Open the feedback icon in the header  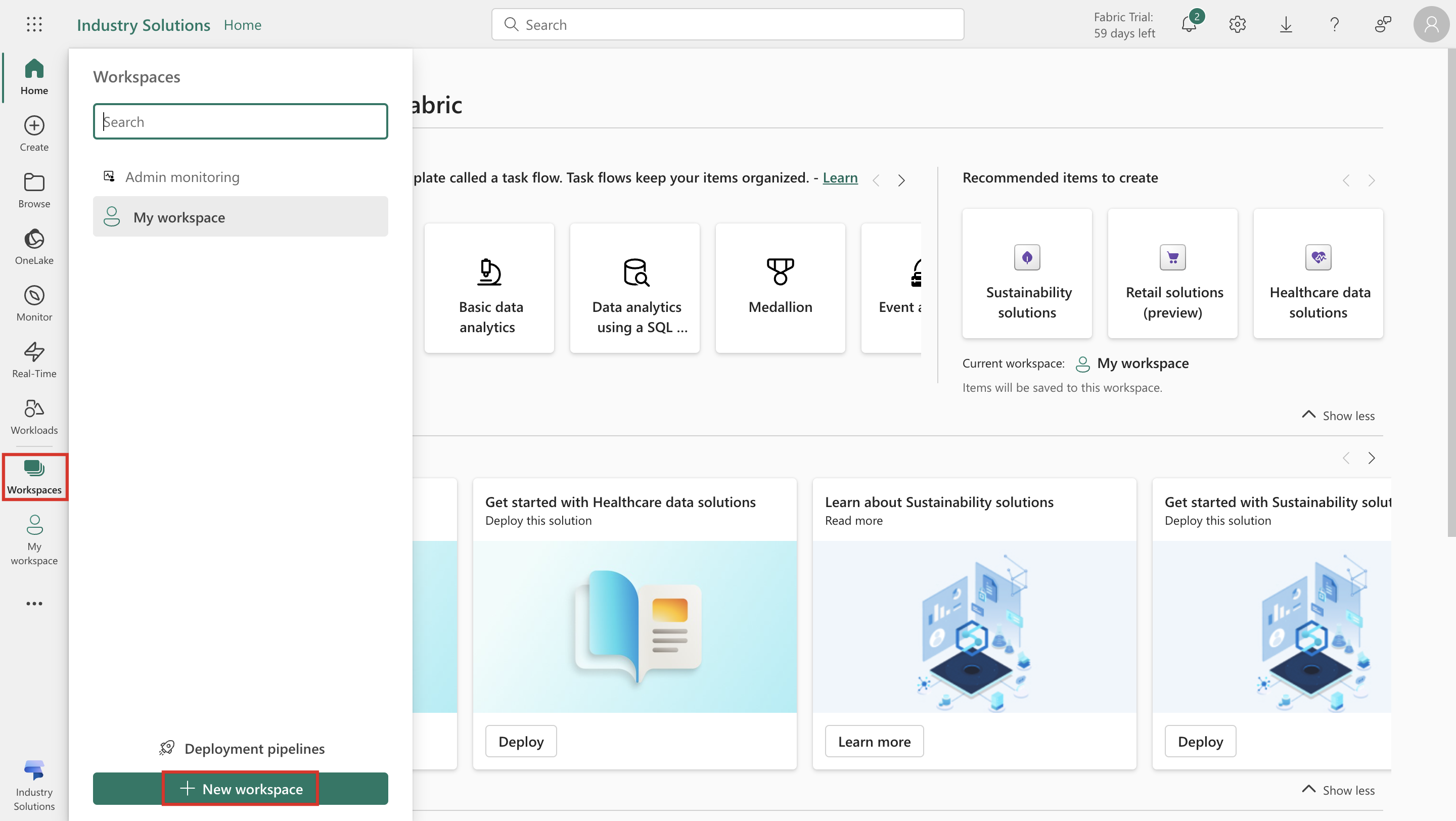pyautogui.click(x=1383, y=24)
